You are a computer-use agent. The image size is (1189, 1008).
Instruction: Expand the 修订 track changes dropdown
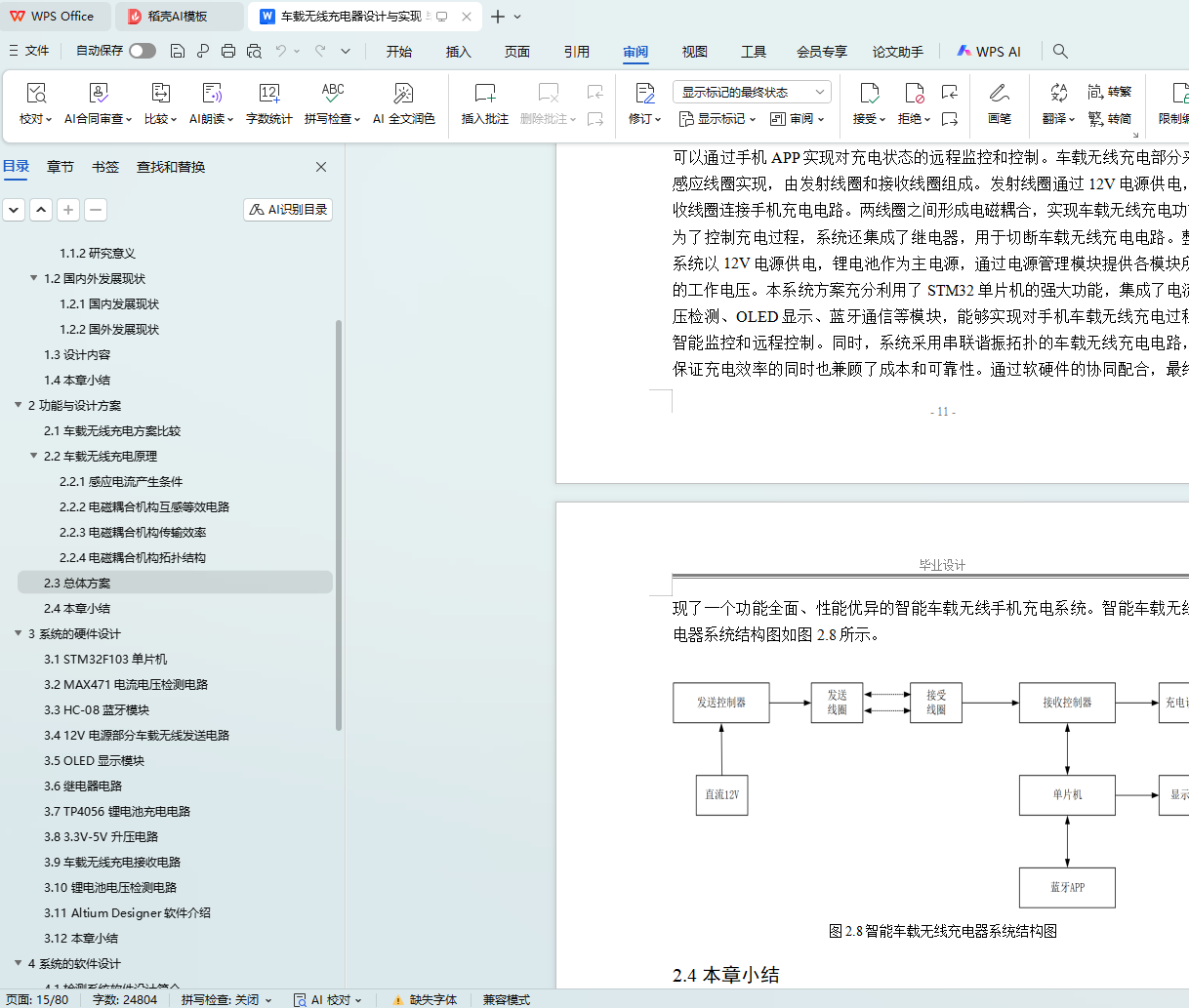point(644,118)
